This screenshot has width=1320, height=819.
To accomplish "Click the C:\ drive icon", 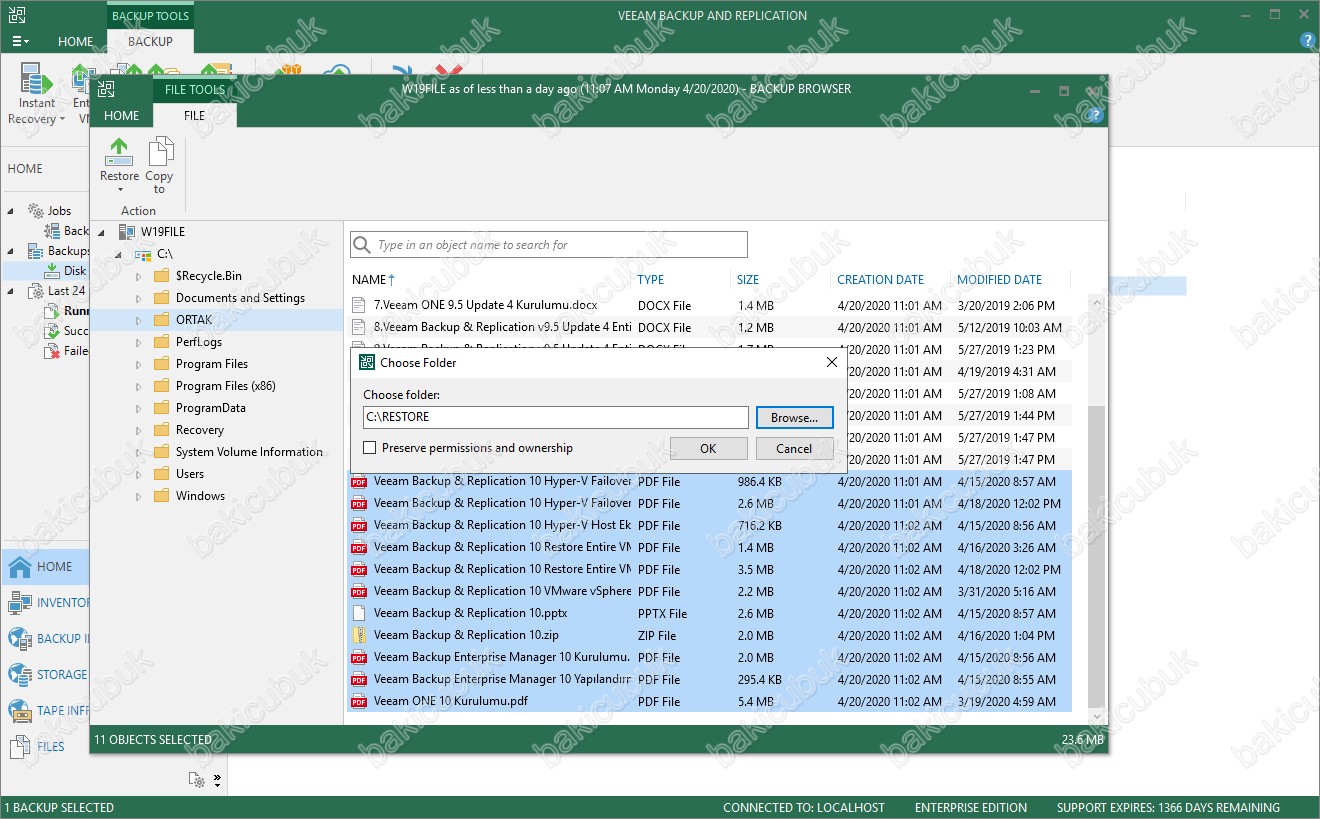I will (143, 254).
